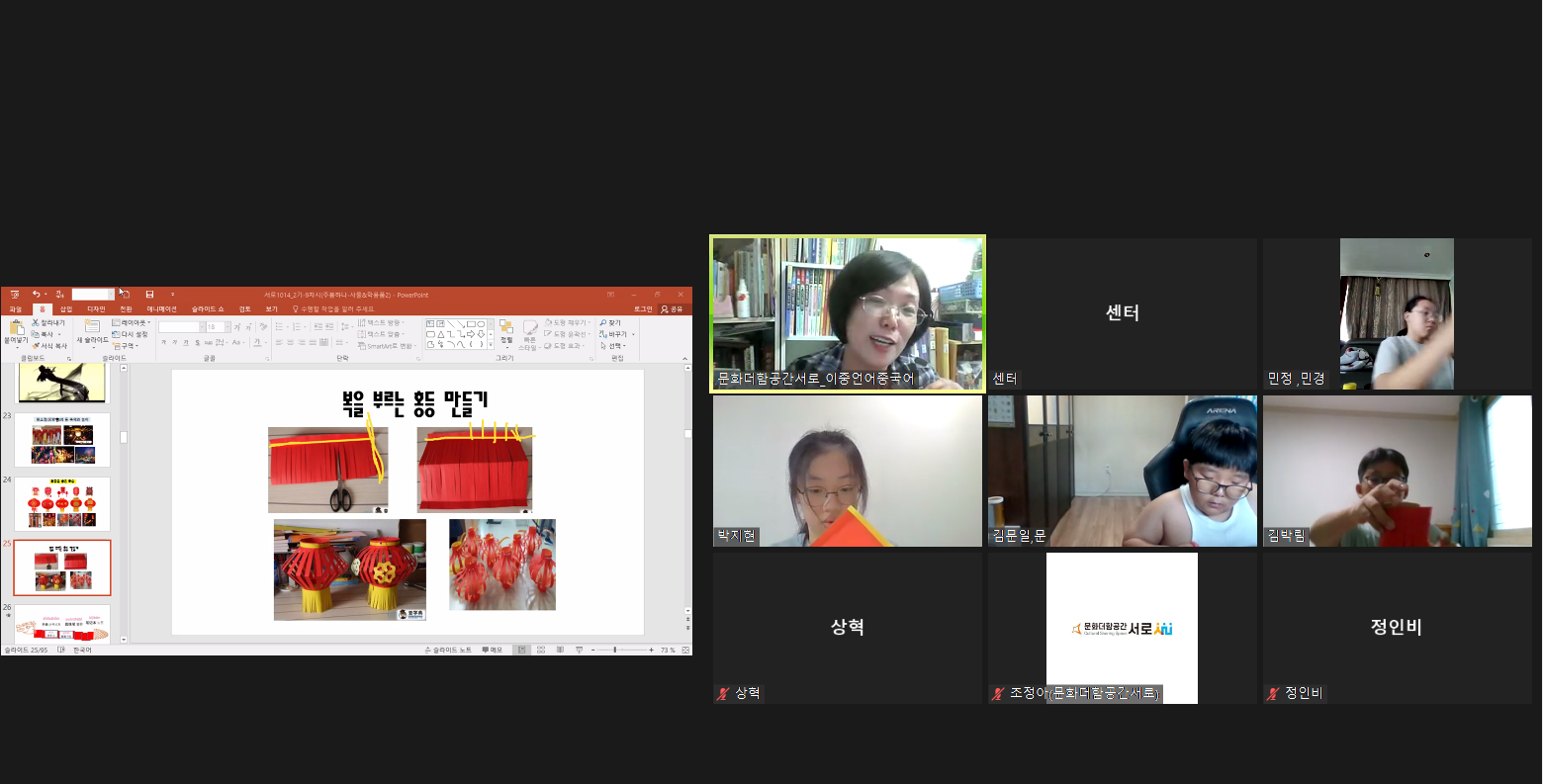Open Quick Styles (빠른 스타일) gallery icon

click(x=529, y=328)
